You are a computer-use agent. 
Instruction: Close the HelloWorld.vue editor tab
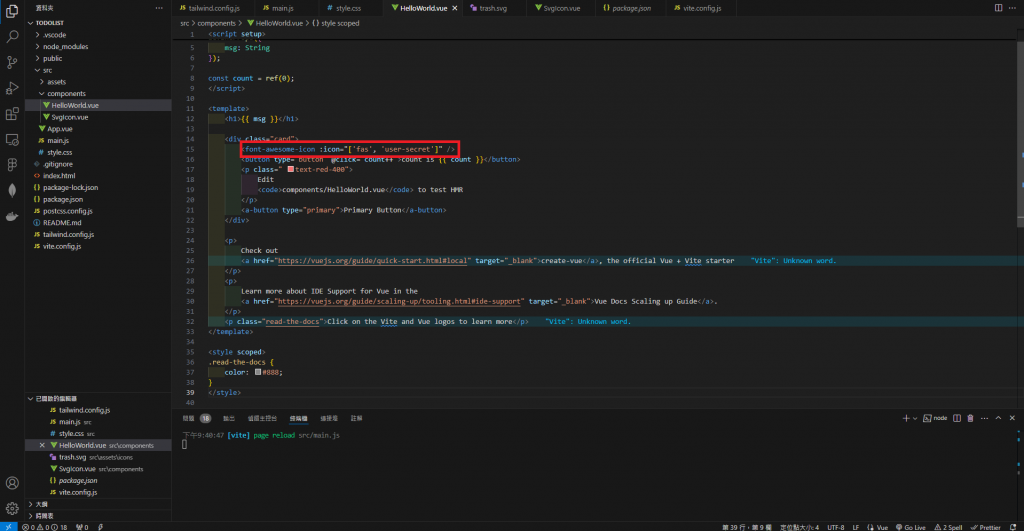pos(455,8)
